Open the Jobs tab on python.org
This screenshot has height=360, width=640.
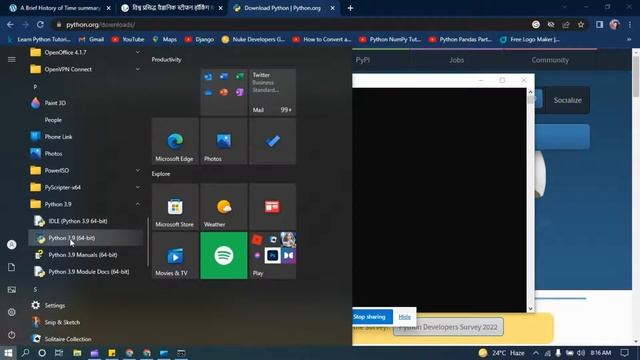456,60
